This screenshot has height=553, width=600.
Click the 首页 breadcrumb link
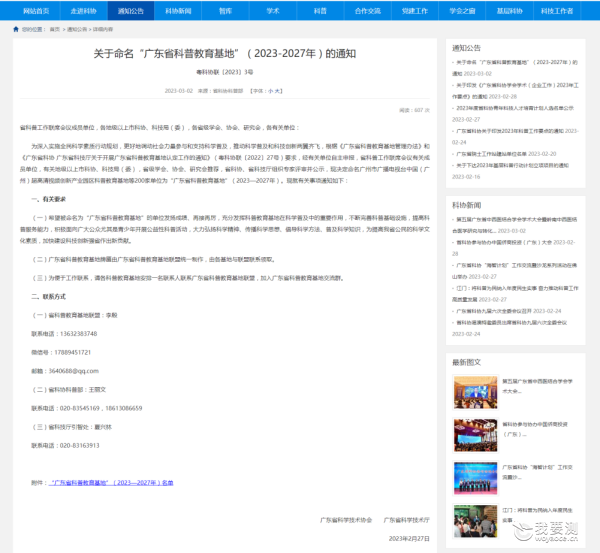(x=55, y=29)
